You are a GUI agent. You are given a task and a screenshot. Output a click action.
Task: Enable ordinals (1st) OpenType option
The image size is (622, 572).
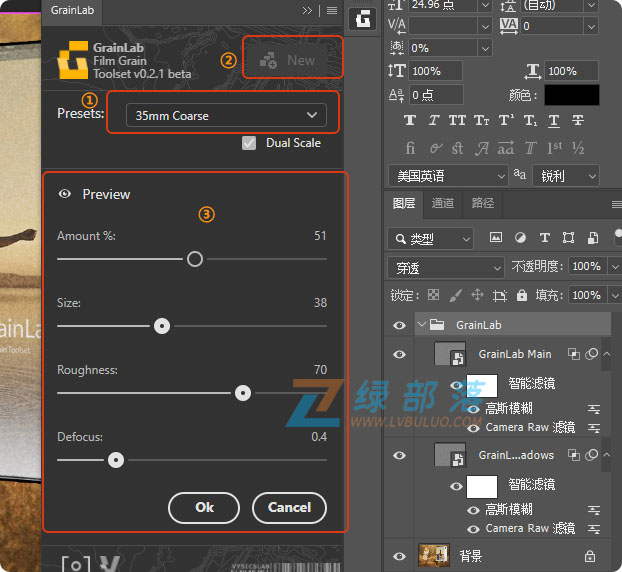[x=554, y=148]
